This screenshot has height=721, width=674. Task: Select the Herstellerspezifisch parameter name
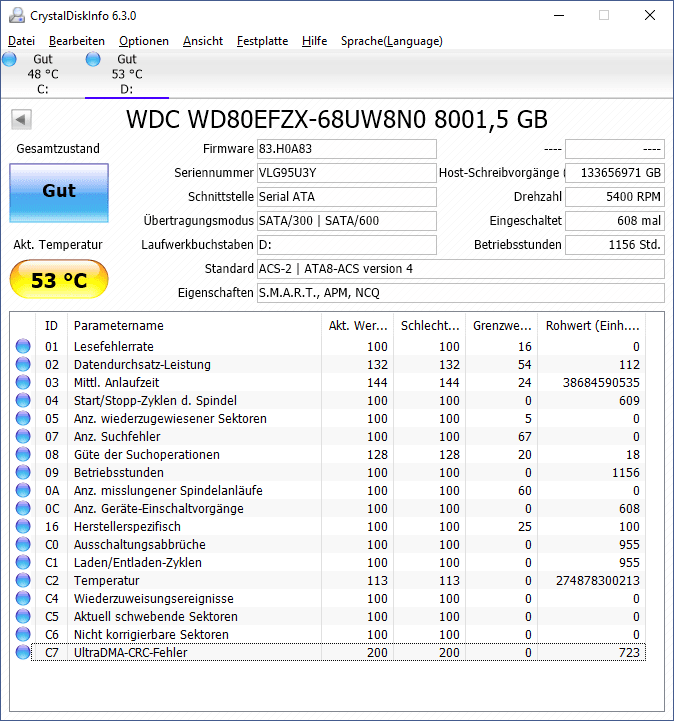(x=127, y=526)
